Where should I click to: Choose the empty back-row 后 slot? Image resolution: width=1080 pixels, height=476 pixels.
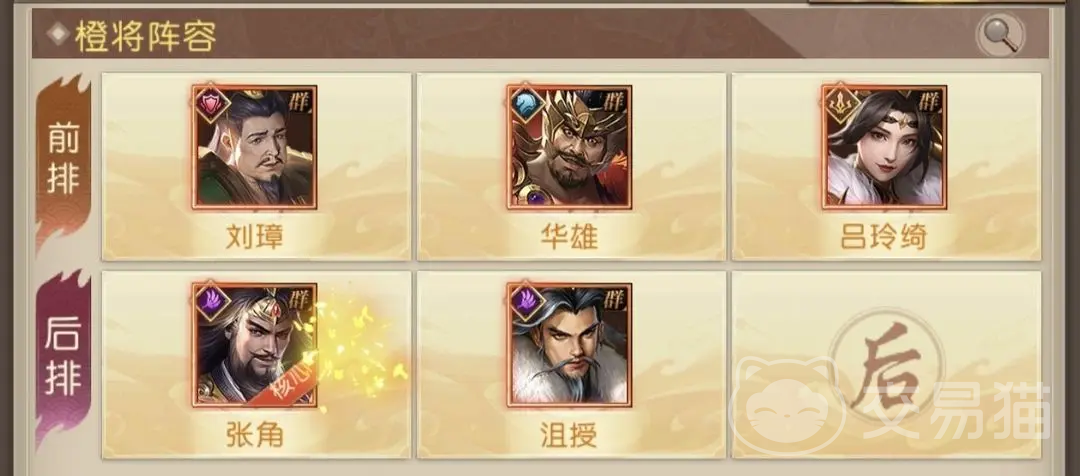pos(886,364)
